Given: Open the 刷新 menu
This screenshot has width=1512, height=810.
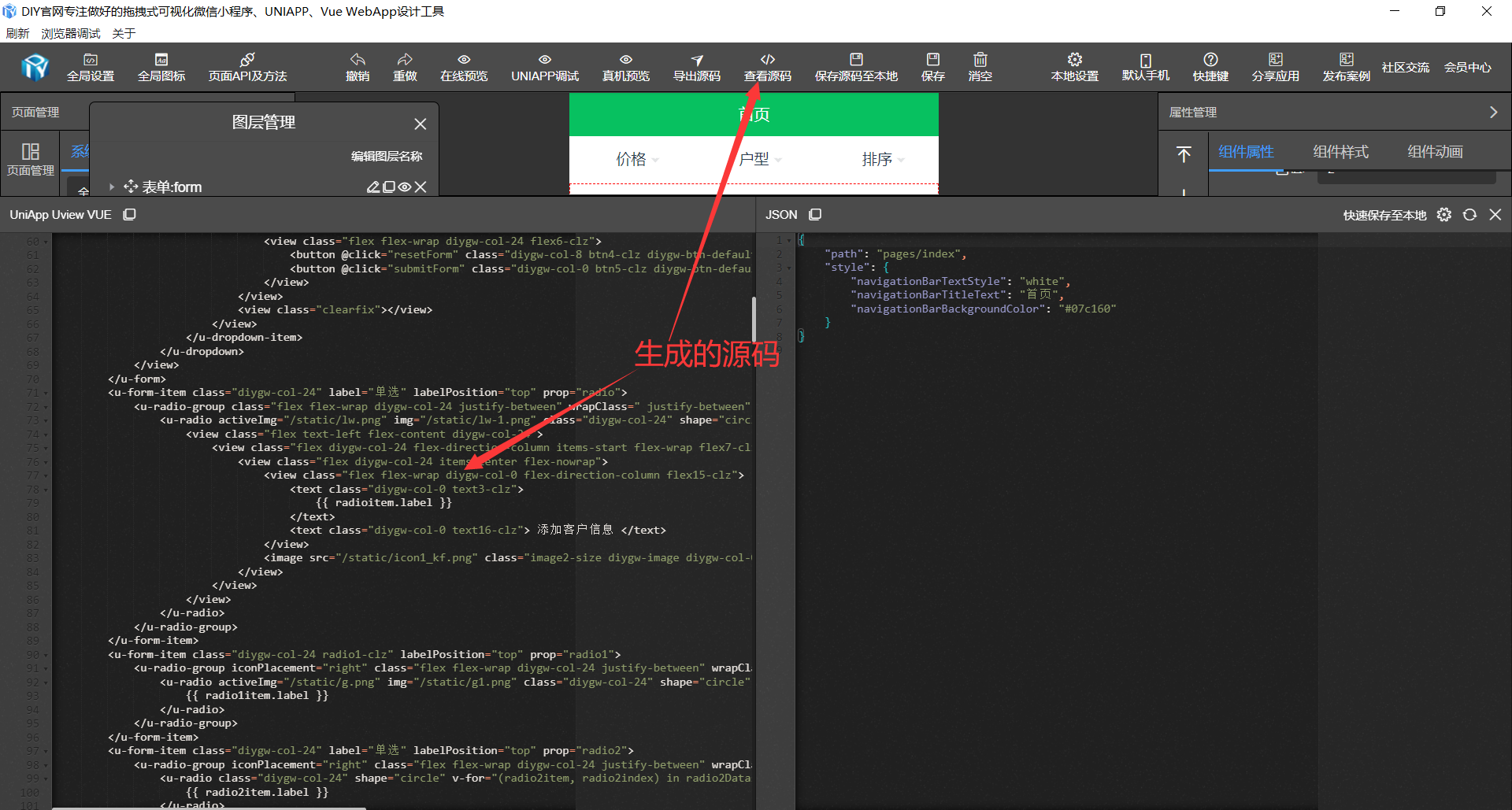Looking at the screenshot, I should click(17, 33).
